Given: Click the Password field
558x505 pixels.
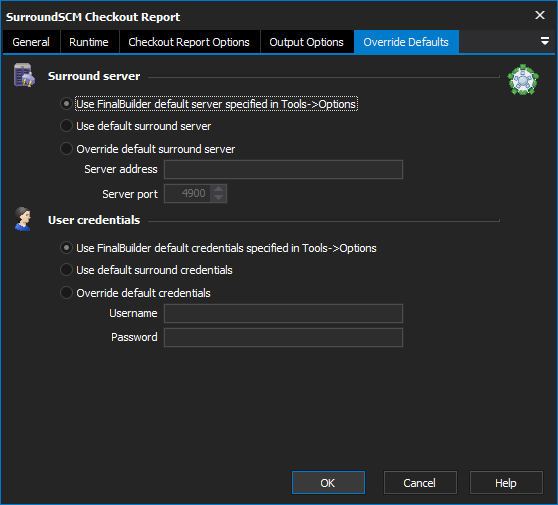Looking at the screenshot, I should [x=283, y=337].
